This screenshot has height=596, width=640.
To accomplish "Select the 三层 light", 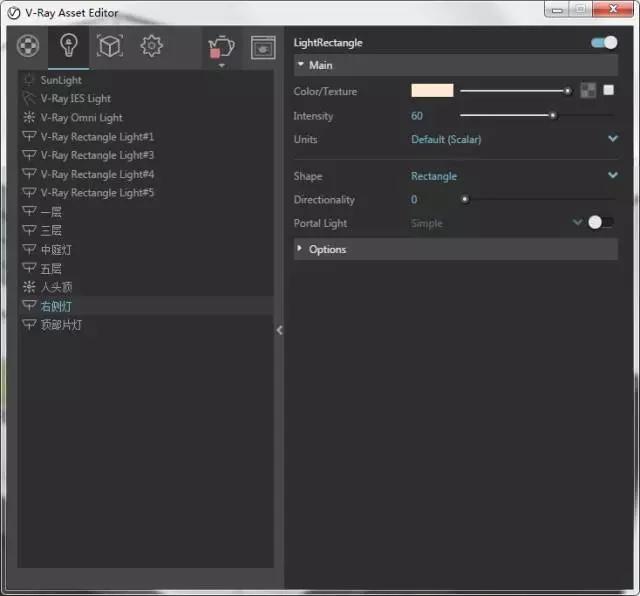I will tap(145, 230).
